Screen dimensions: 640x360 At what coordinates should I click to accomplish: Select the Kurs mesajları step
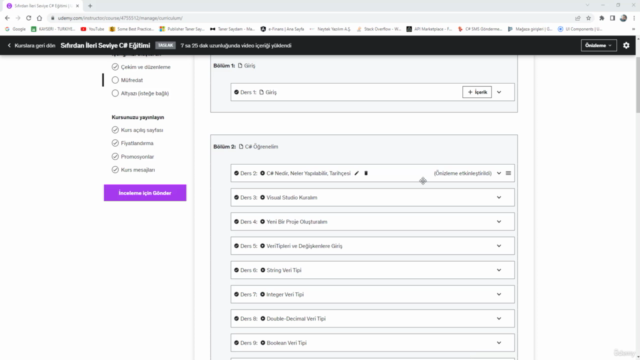133,170
